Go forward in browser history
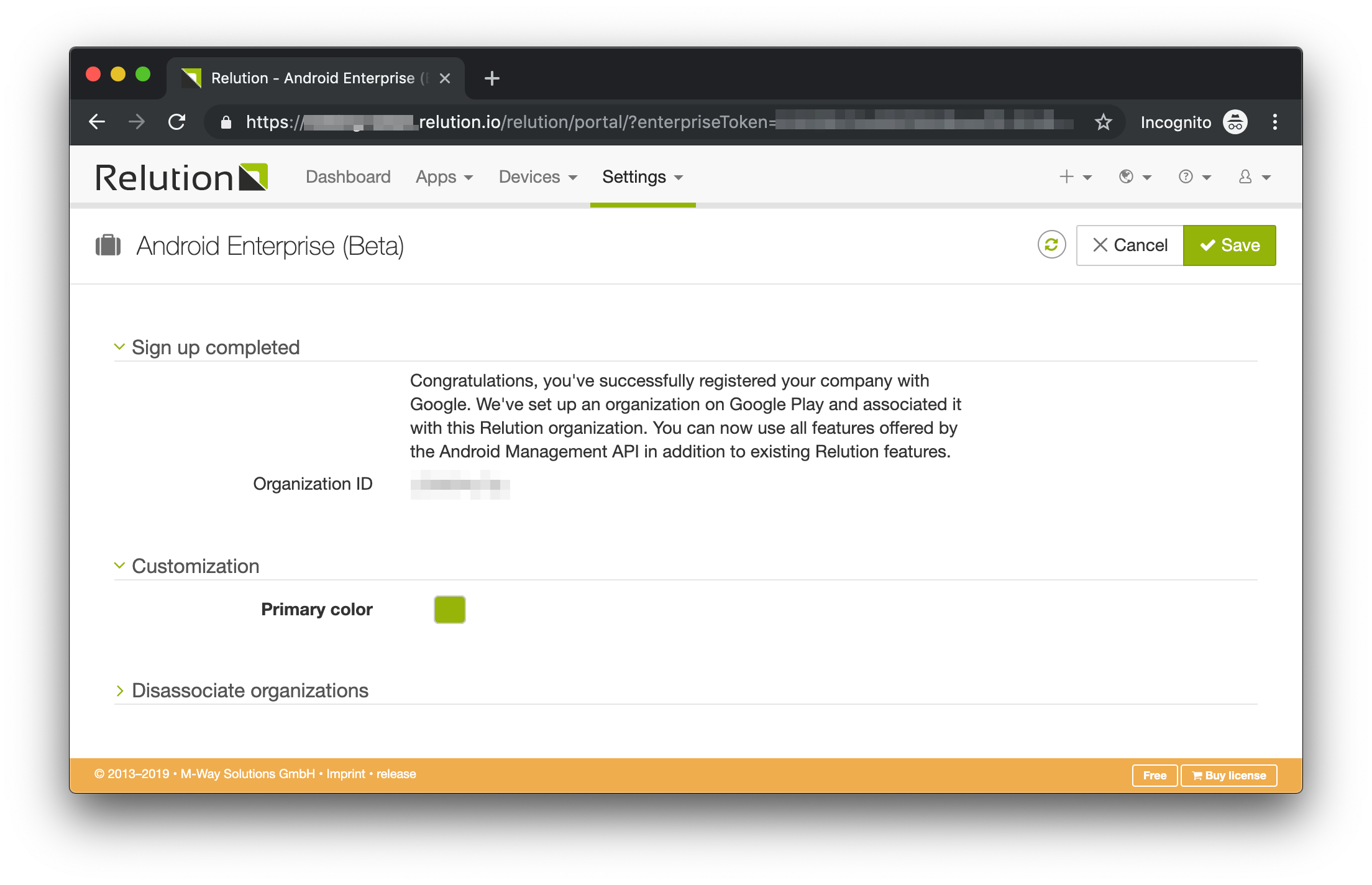The width and height of the screenshot is (1372, 885). click(x=137, y=122)
